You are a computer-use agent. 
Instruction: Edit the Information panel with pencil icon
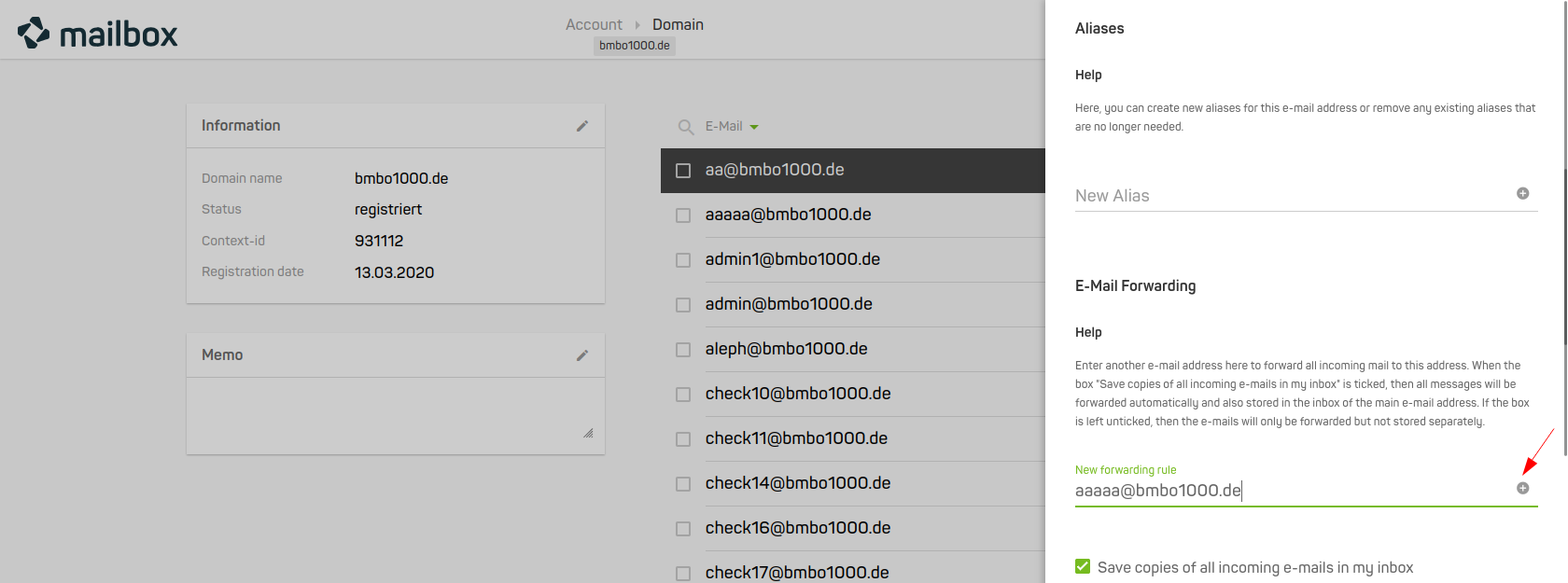click(x=582, y=126)
